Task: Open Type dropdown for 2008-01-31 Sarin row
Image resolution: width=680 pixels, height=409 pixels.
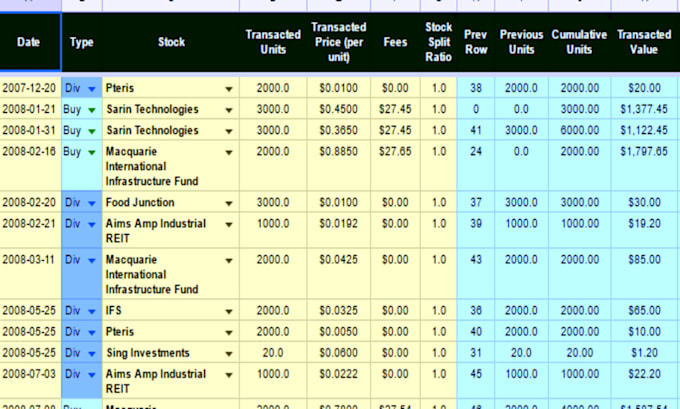Action: coord(92,131)
